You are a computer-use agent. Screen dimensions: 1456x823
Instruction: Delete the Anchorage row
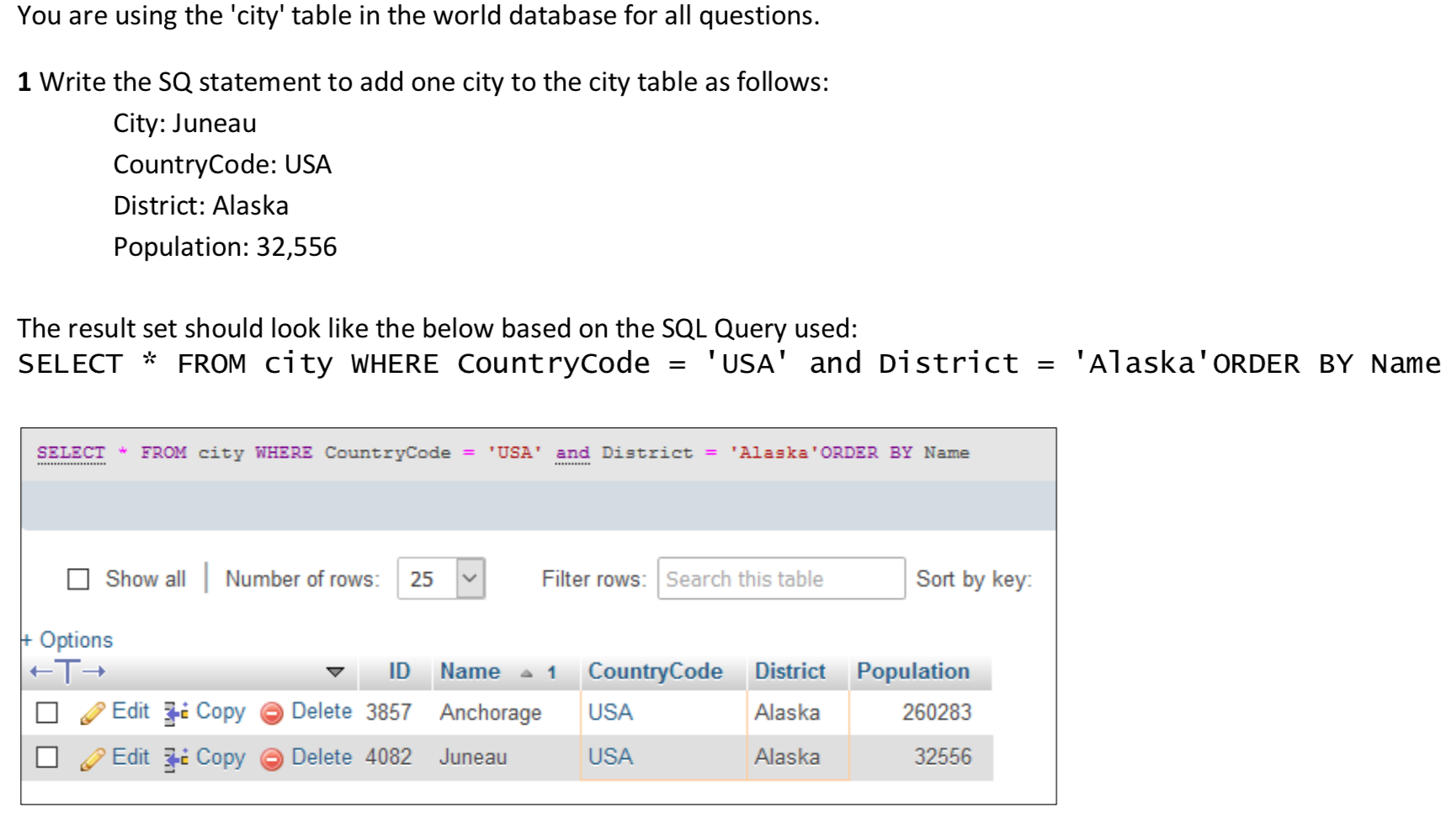click(321, 712)
